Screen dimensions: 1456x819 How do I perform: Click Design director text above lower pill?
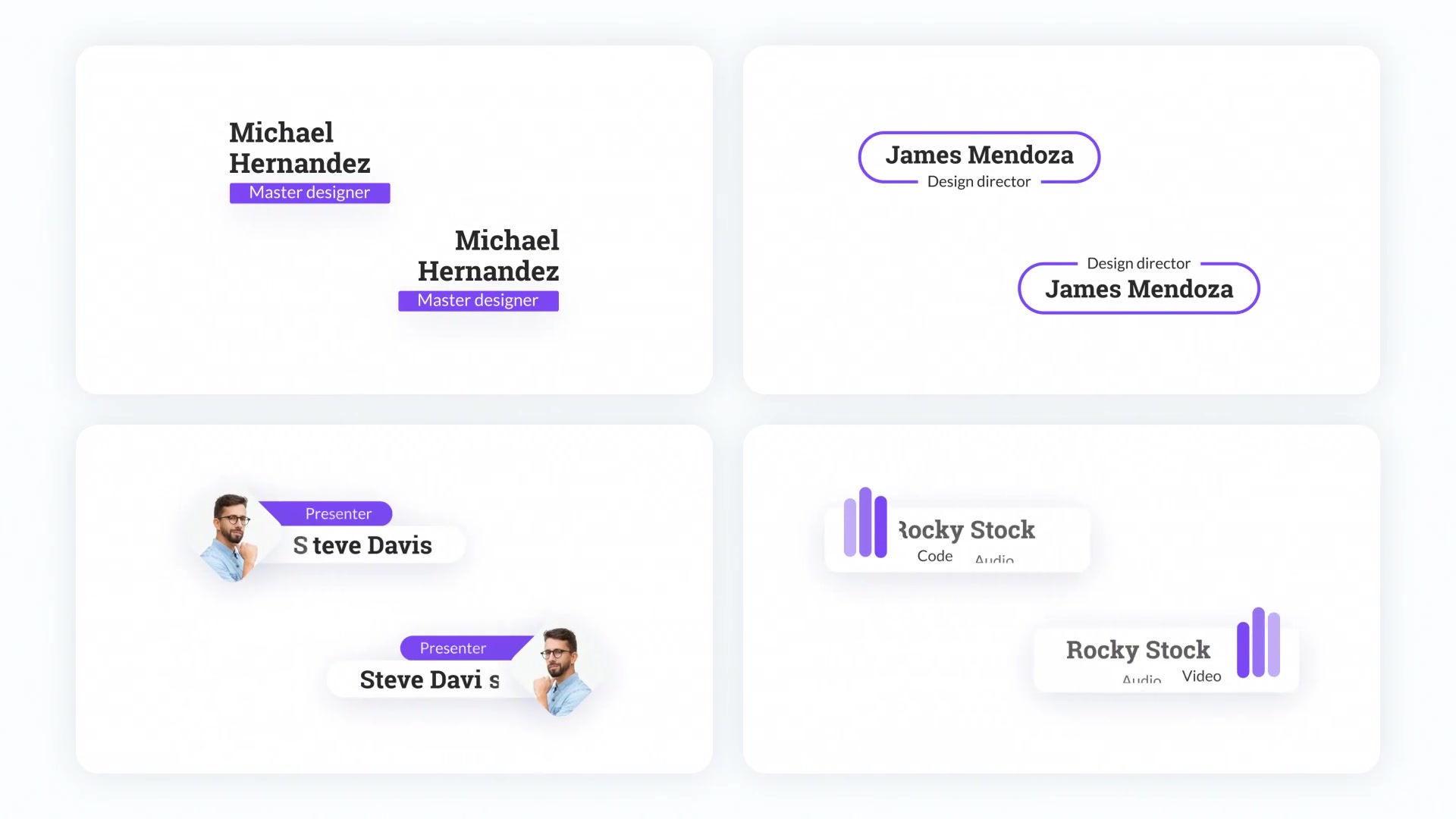click(1139, 263)
